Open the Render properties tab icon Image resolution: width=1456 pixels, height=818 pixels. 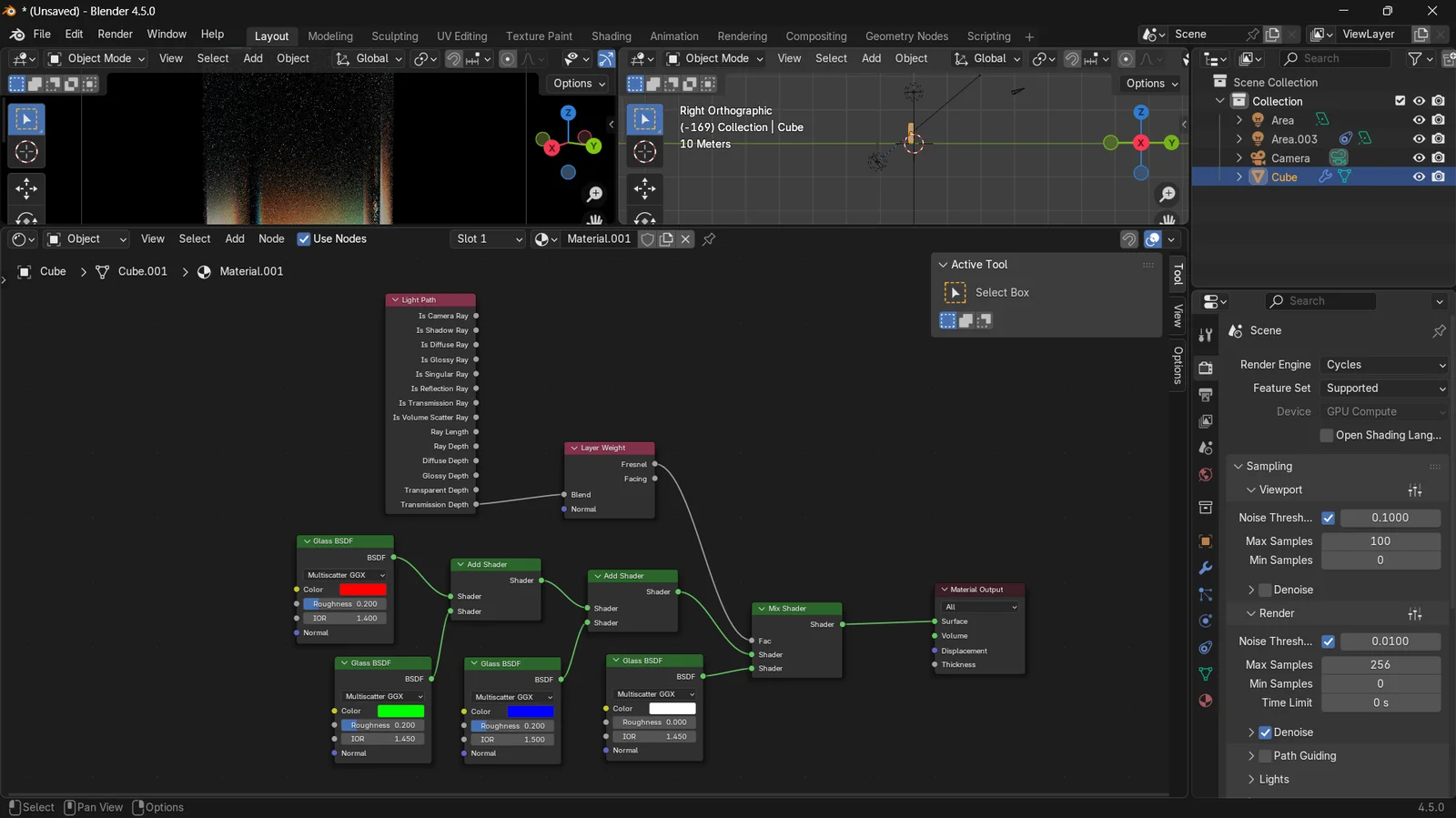[1206, 369]
